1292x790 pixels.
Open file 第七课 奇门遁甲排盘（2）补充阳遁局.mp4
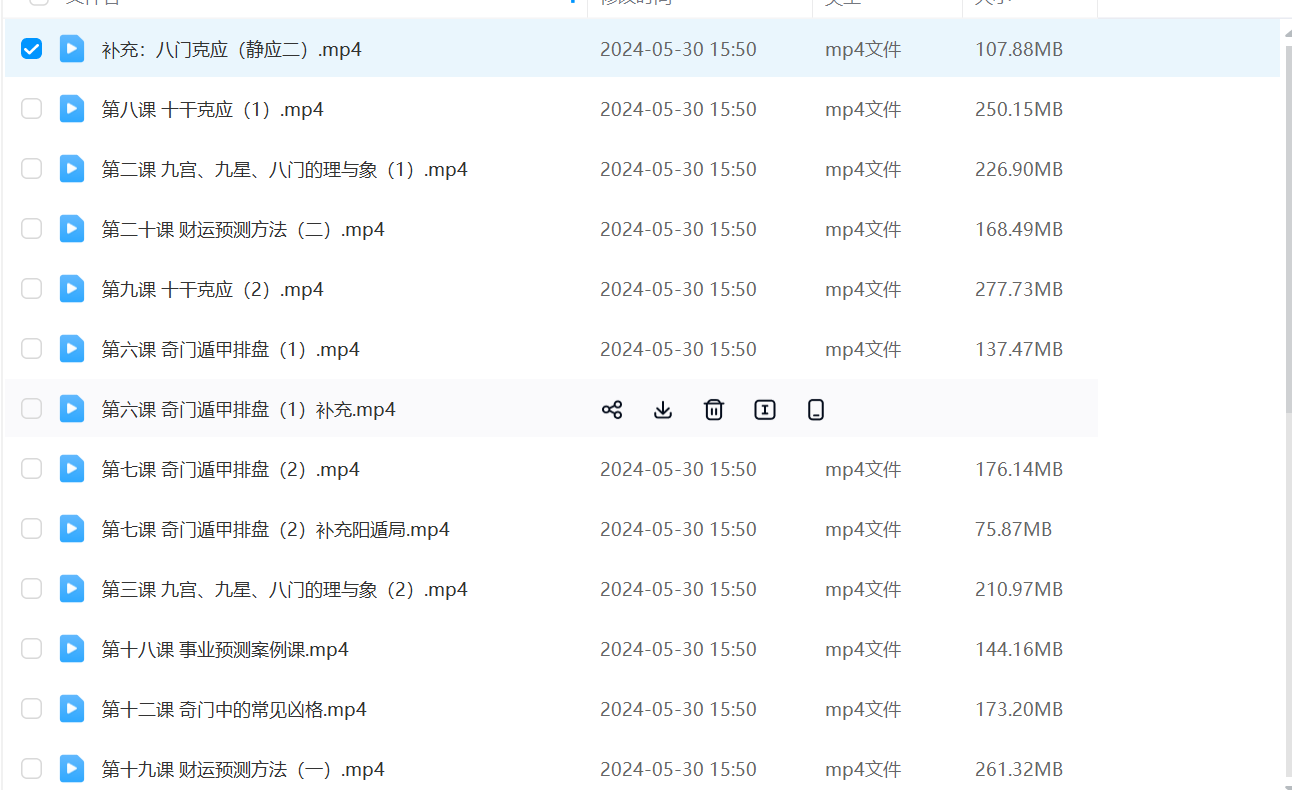click(275, 530)
